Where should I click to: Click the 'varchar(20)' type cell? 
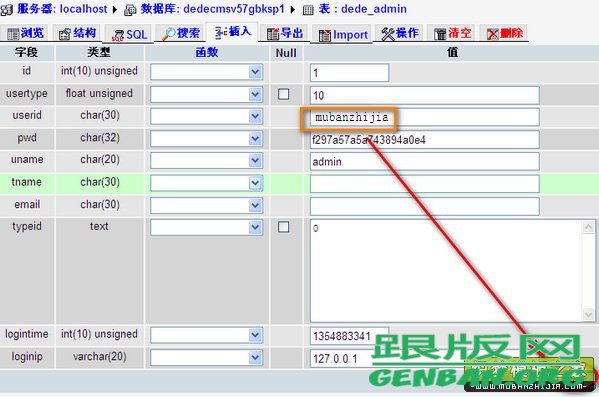coord(100,356)
